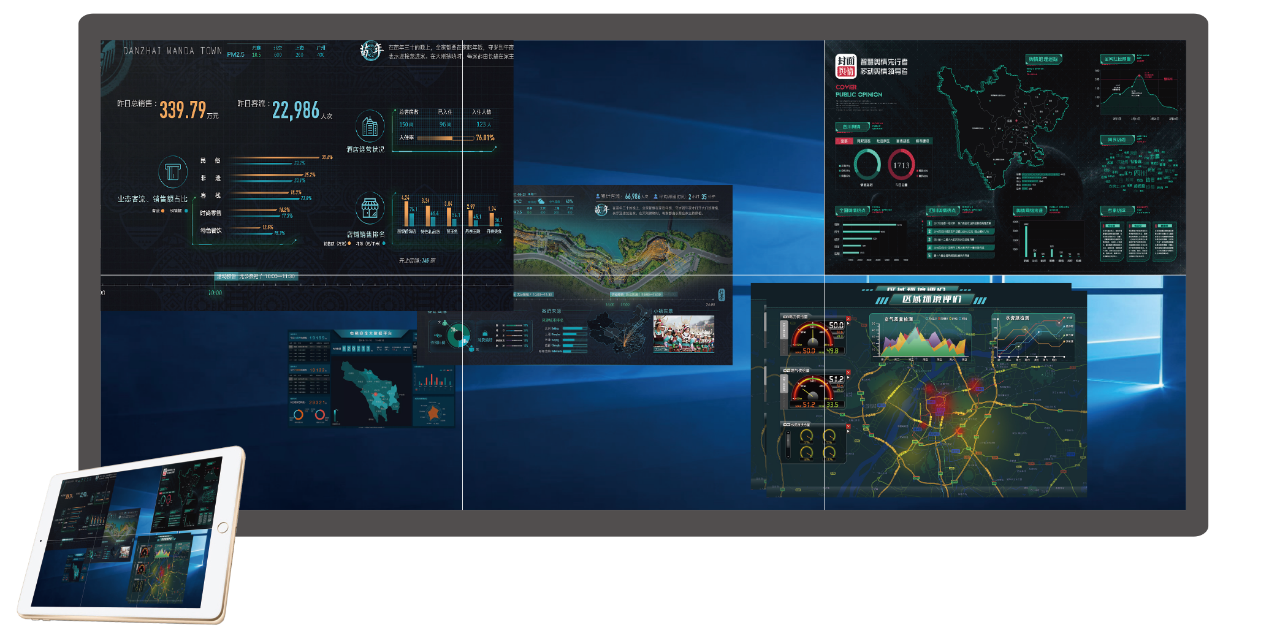Click the colorful area chart in traffic dashboard
The image size is (1269, 641).
(x=922, y=340)
